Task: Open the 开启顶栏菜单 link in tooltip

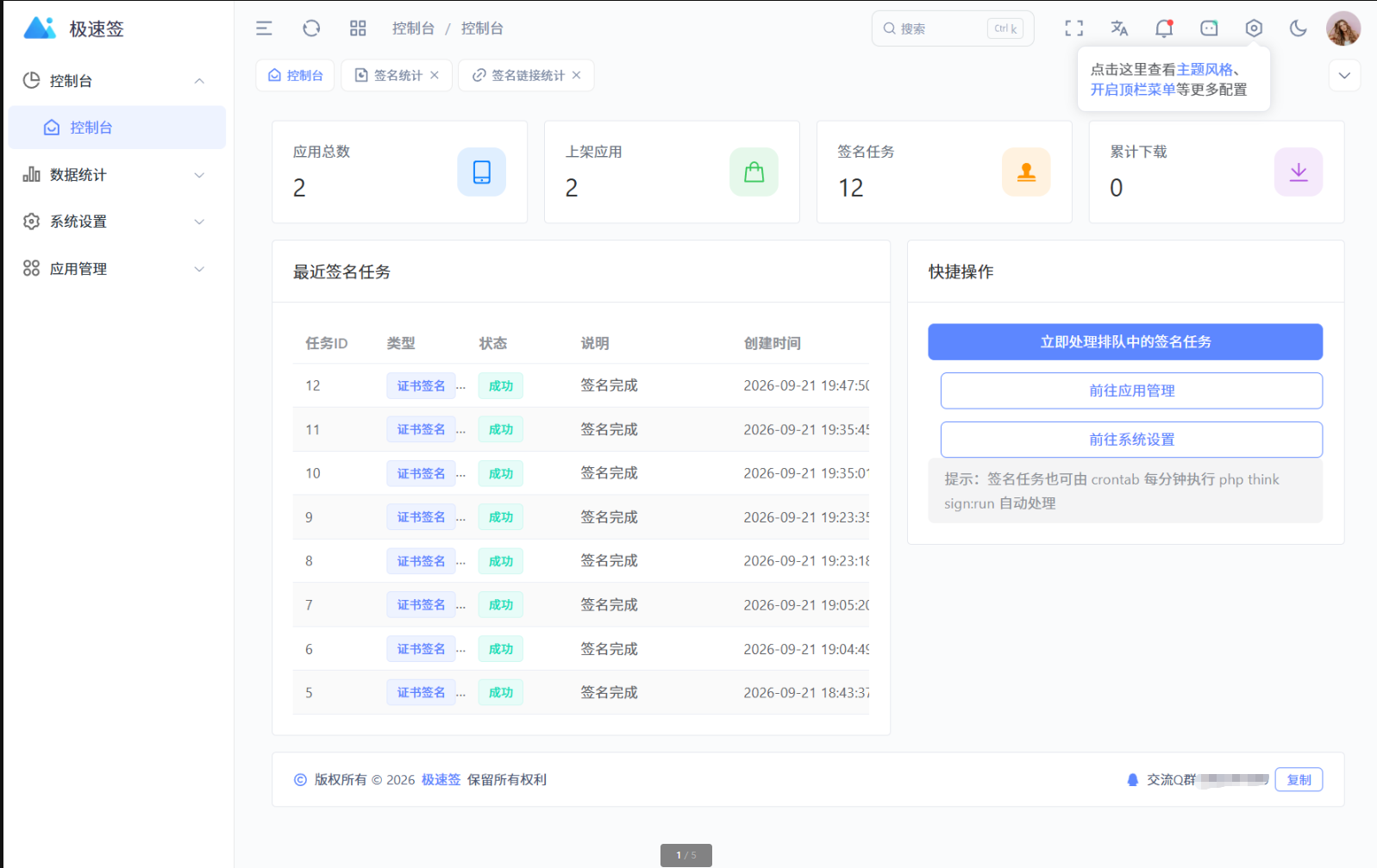Action: (x=1133, y=90)
